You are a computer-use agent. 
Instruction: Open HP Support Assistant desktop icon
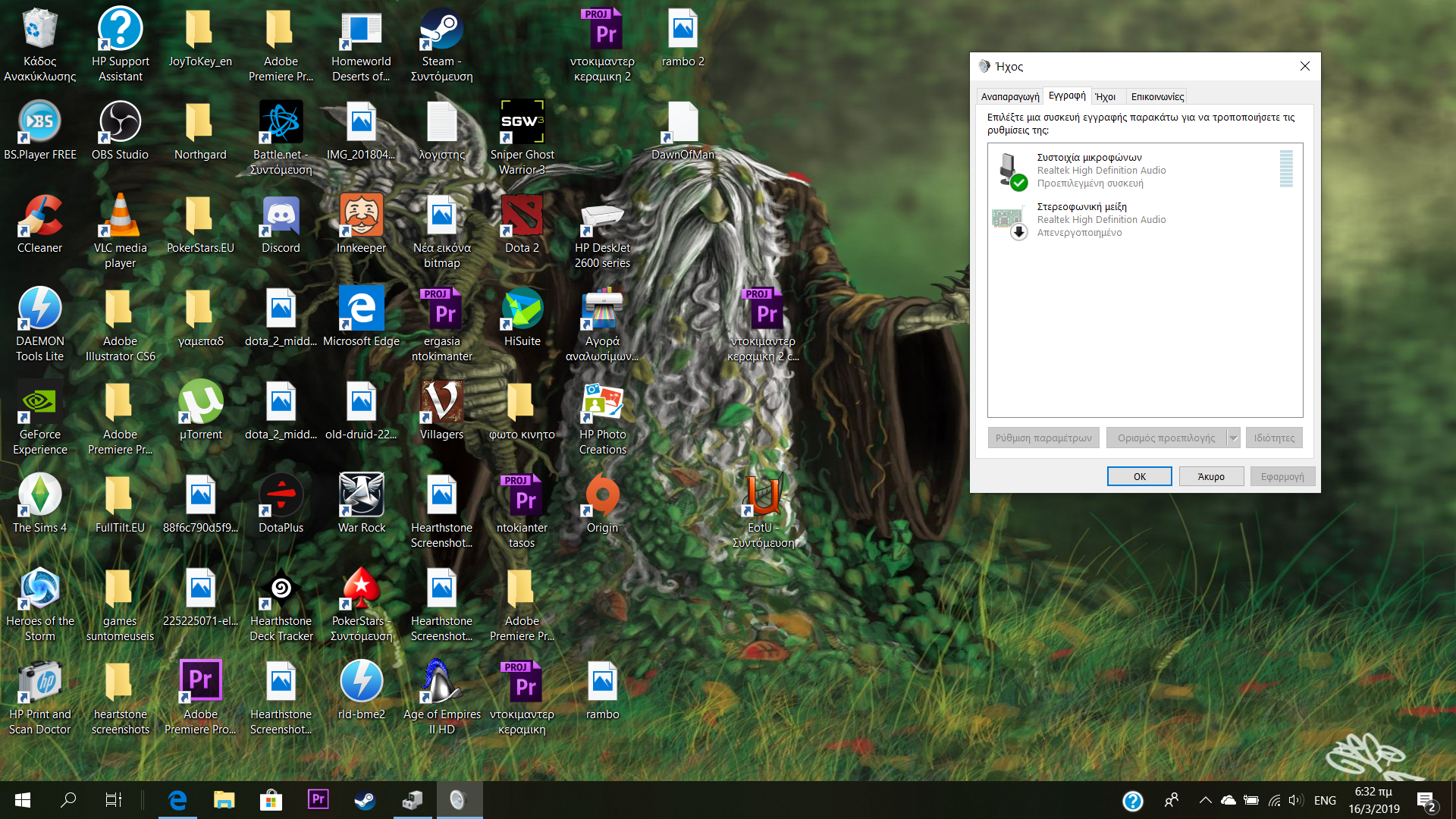click(x=120, y=45)
